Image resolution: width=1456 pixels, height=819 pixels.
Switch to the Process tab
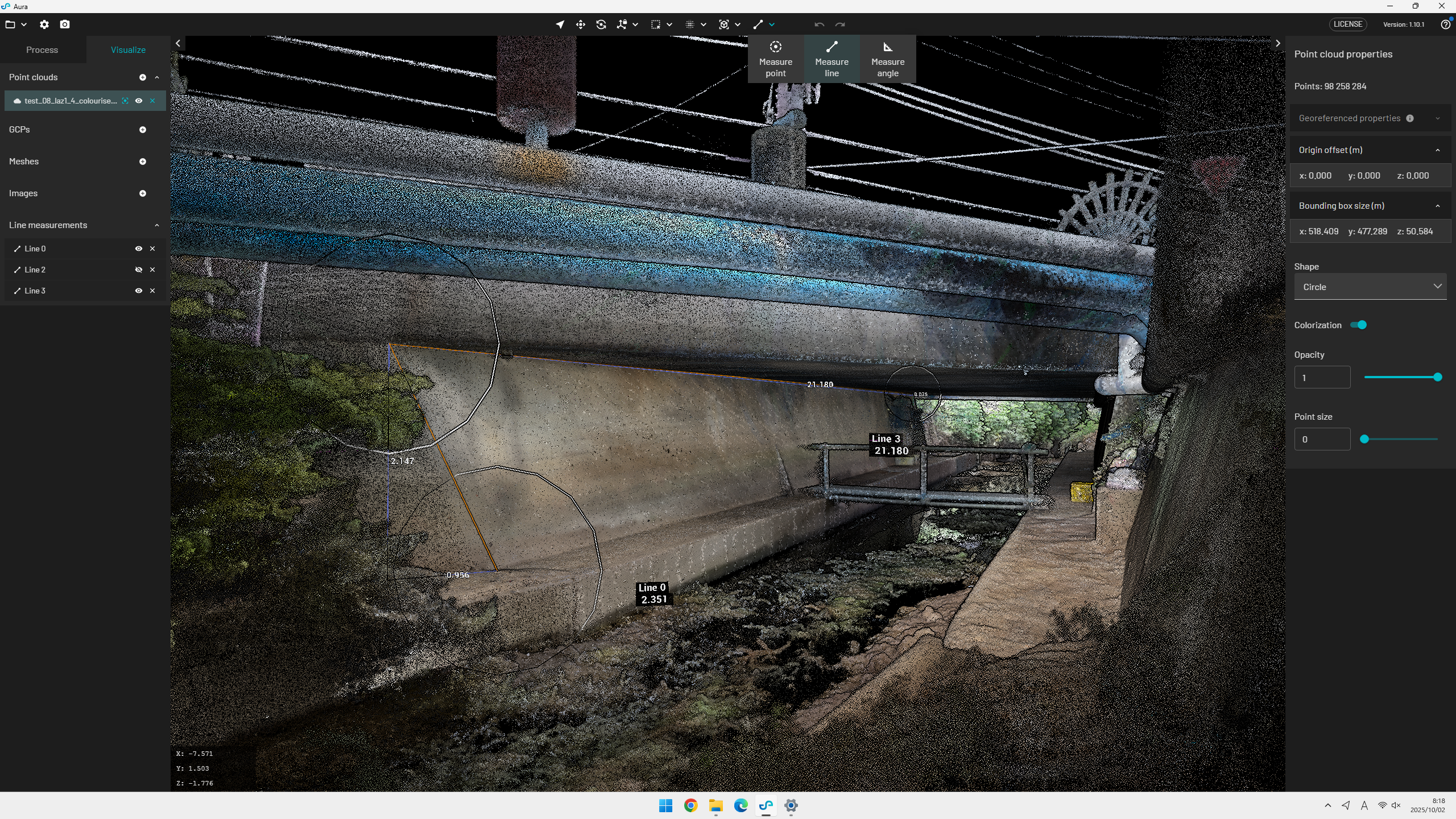coord(42,50)
